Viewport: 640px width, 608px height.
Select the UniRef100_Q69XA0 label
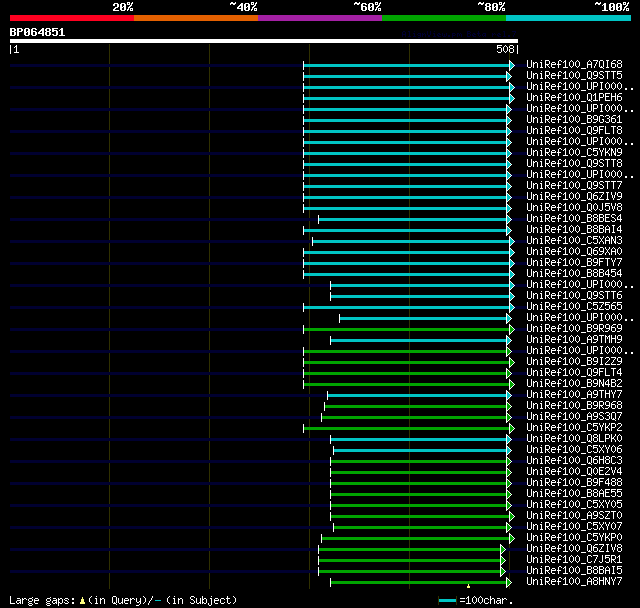[x=574, y=252]
